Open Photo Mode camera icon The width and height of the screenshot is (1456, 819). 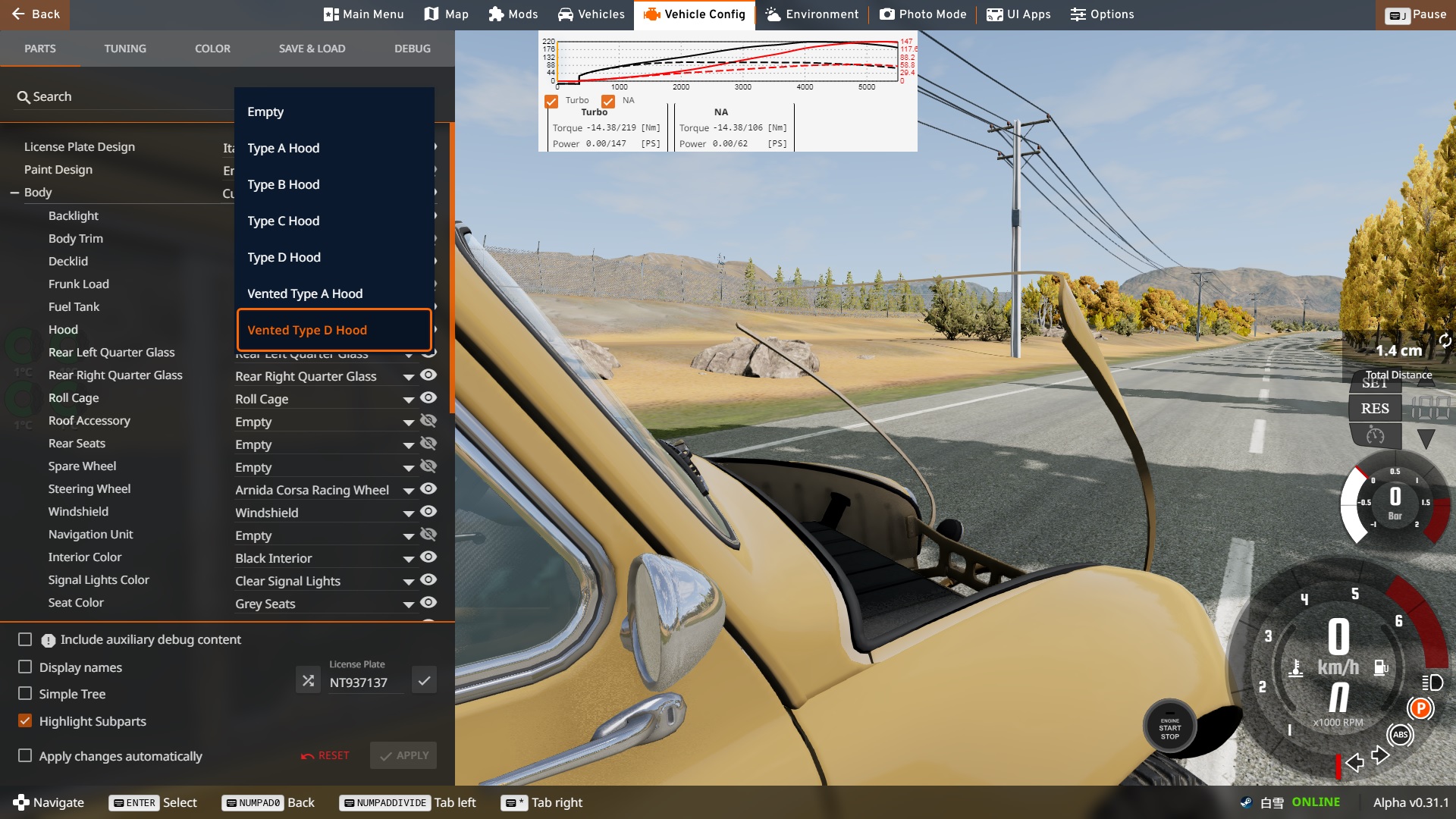886,14
